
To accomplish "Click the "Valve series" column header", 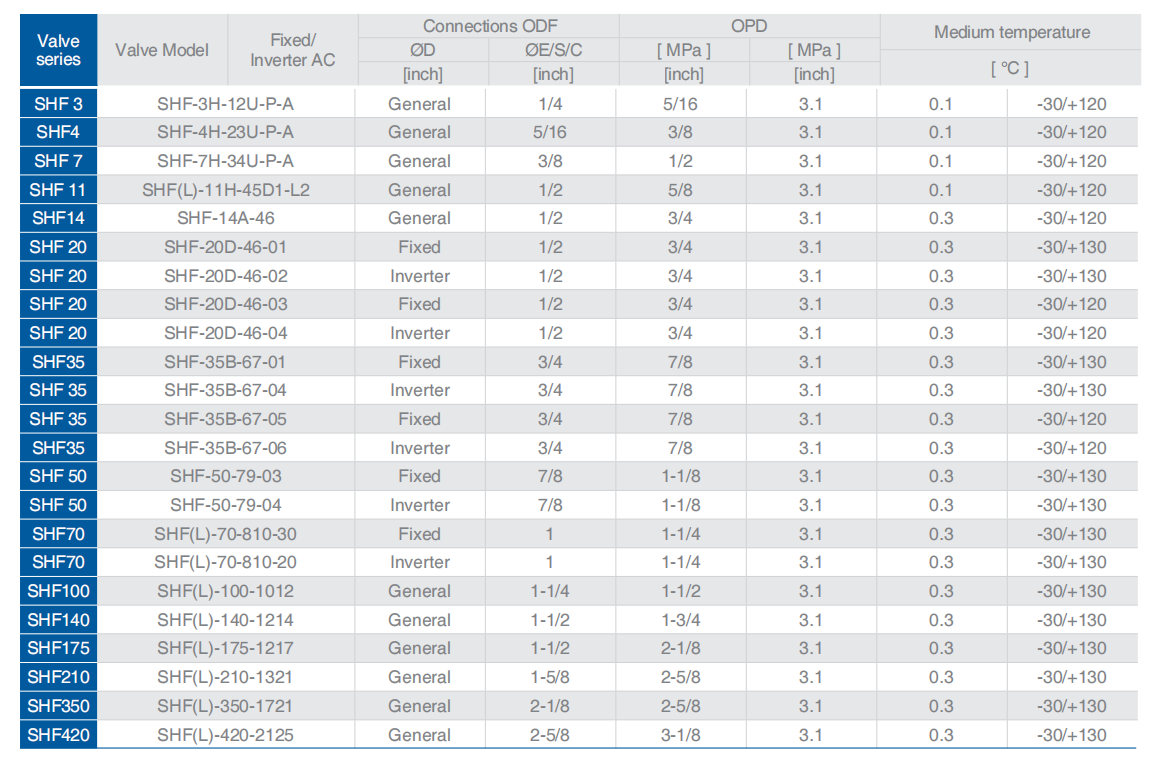I will 58,50.
